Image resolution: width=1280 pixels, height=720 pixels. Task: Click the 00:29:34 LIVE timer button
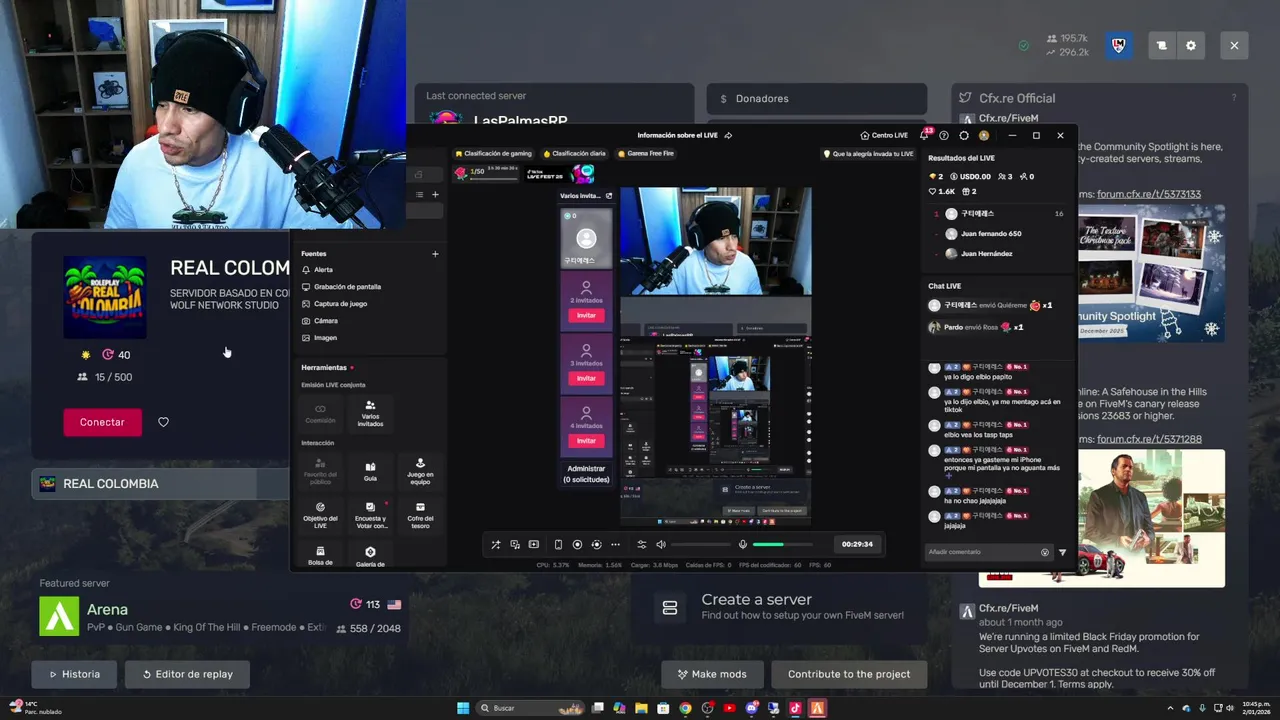[x=857, y=544]
